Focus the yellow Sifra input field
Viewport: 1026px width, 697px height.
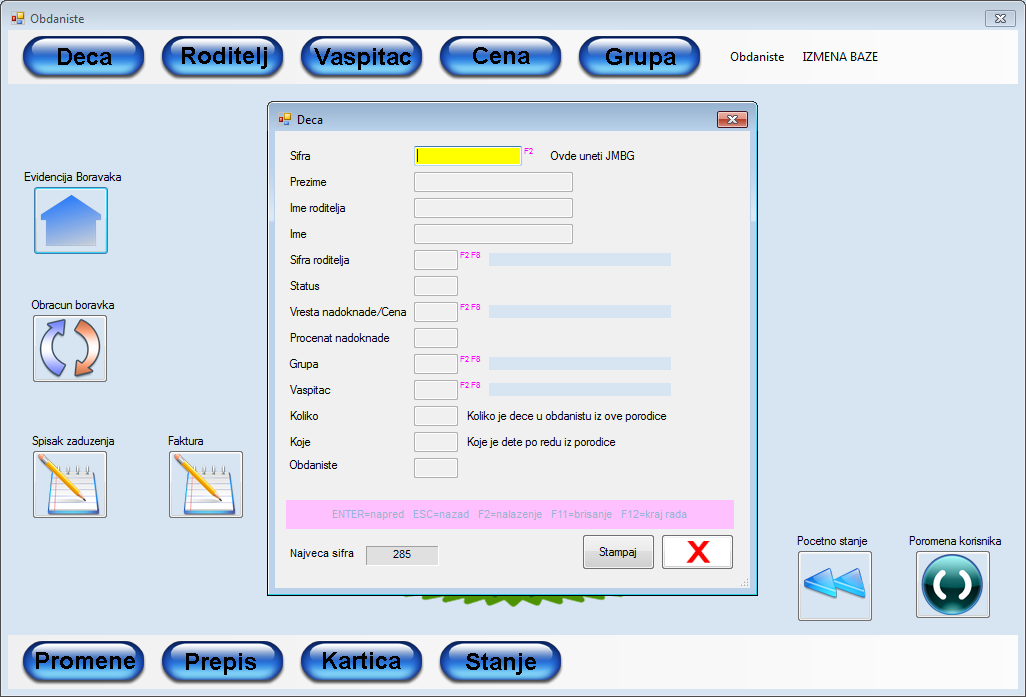[468, 156]
